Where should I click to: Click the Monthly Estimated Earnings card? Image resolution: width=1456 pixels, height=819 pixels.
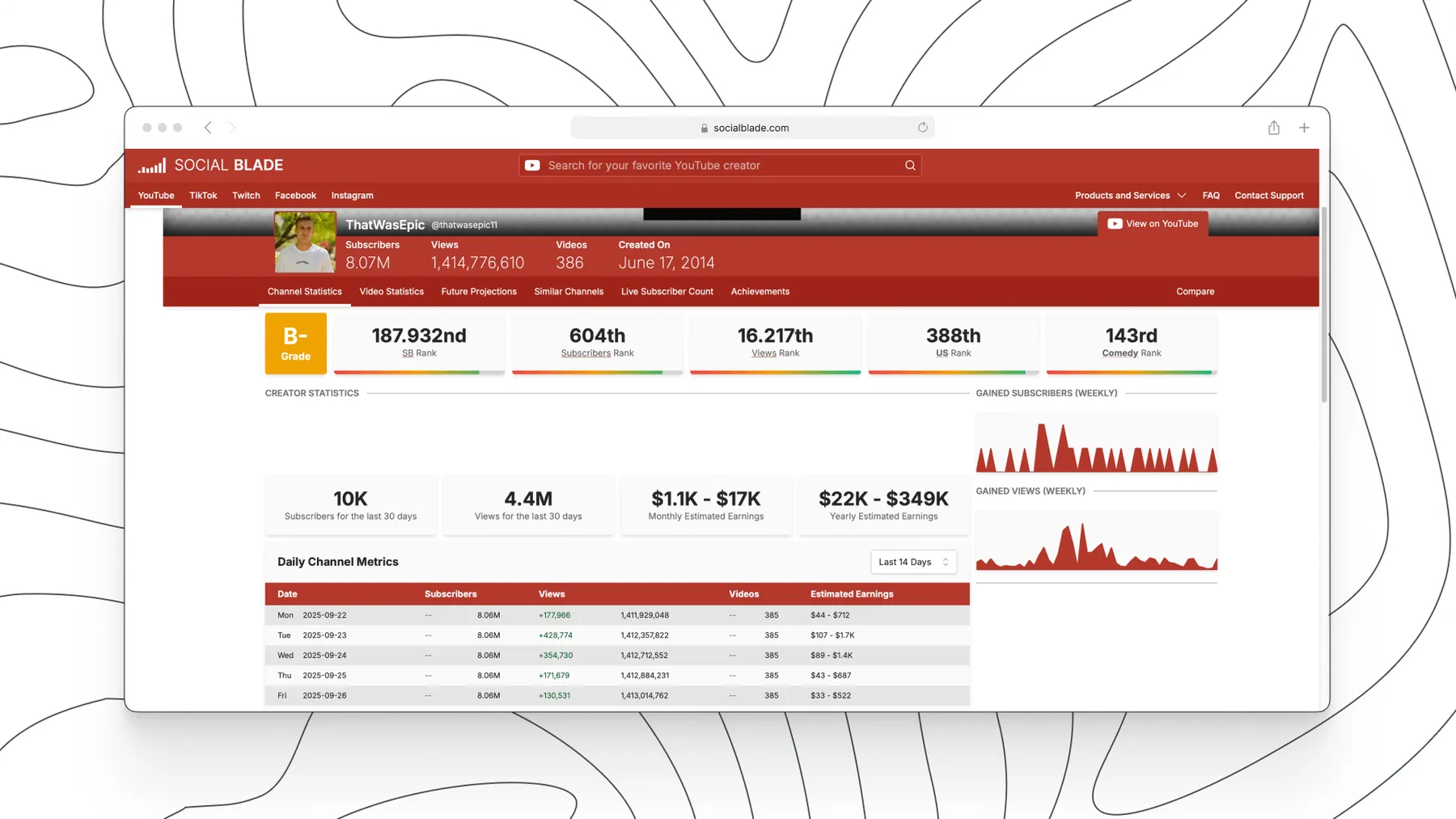click(706, 505)
